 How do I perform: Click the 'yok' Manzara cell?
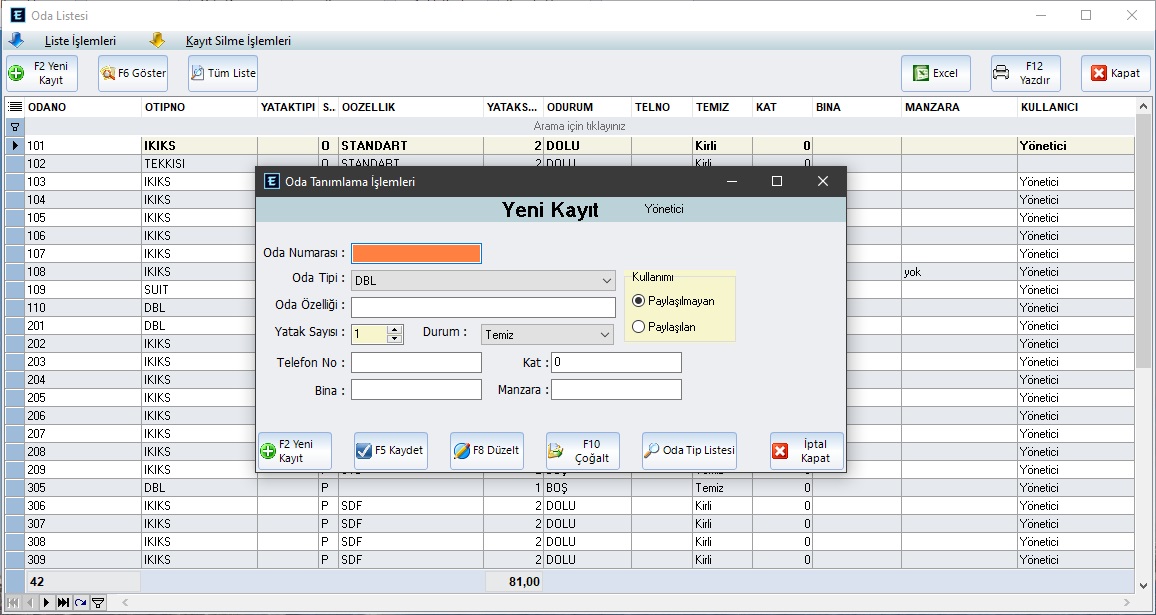click(958, 271)
